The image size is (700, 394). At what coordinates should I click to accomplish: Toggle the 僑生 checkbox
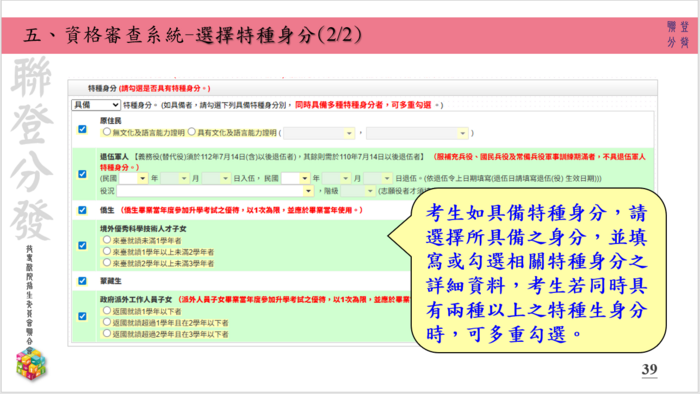[x=82, y=210]
